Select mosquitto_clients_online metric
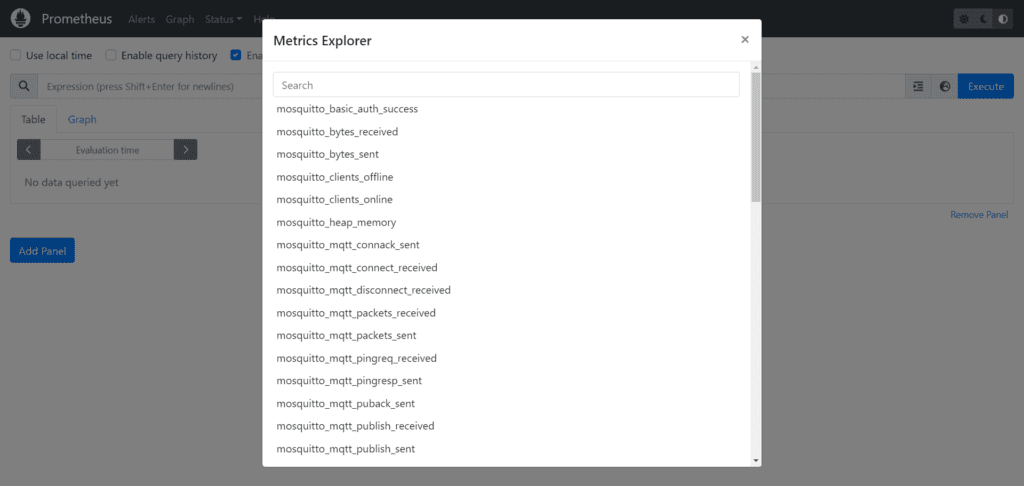Image resolution: width=1024 pixels, height=486 pixels. click(334, 199)
